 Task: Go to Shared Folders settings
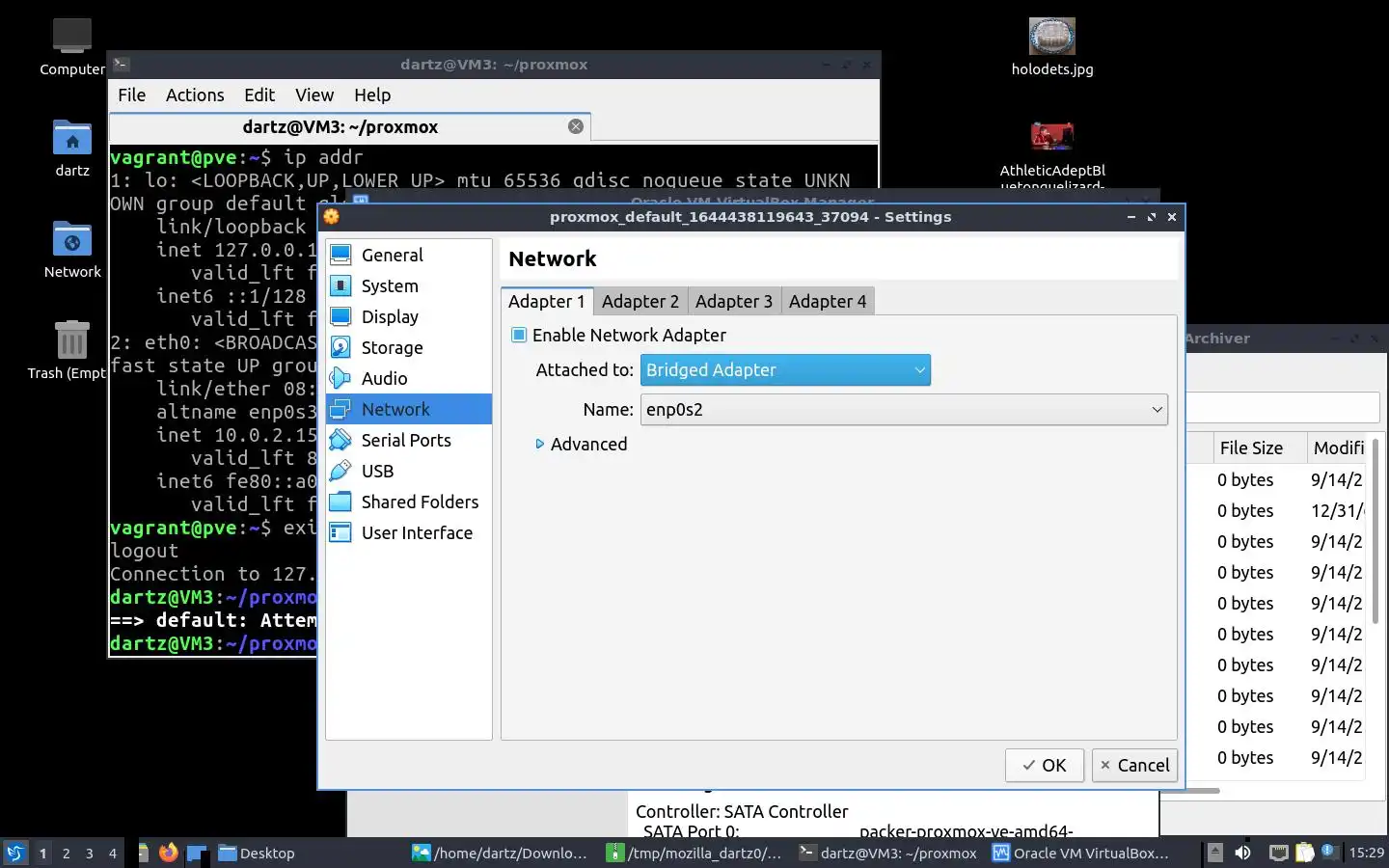(409, 502)
